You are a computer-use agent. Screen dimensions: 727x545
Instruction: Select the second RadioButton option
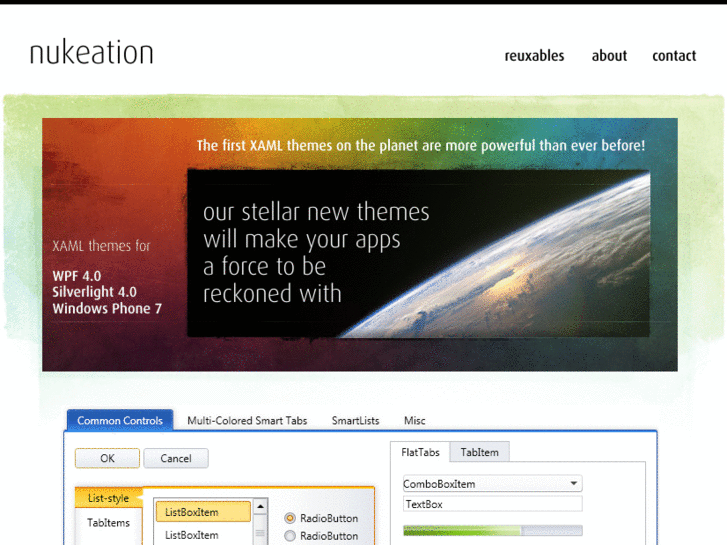coord(290,536)
